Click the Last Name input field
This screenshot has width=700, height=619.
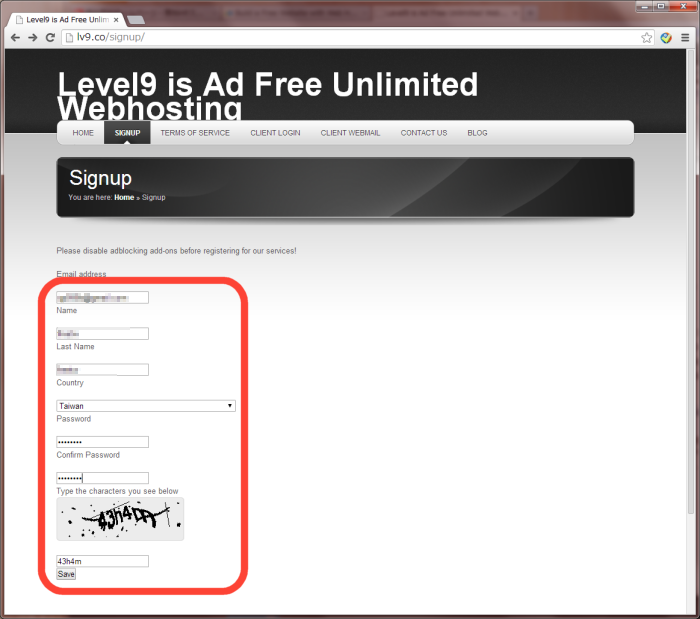coord(102,370)
